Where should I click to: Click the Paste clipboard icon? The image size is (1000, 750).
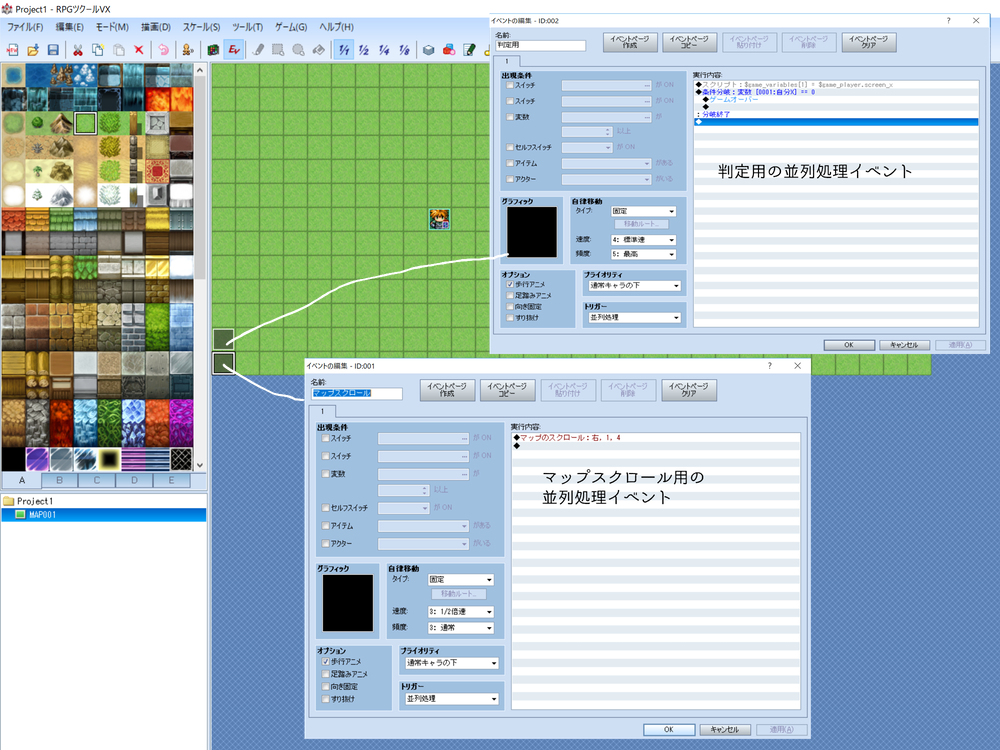point(119,50)
